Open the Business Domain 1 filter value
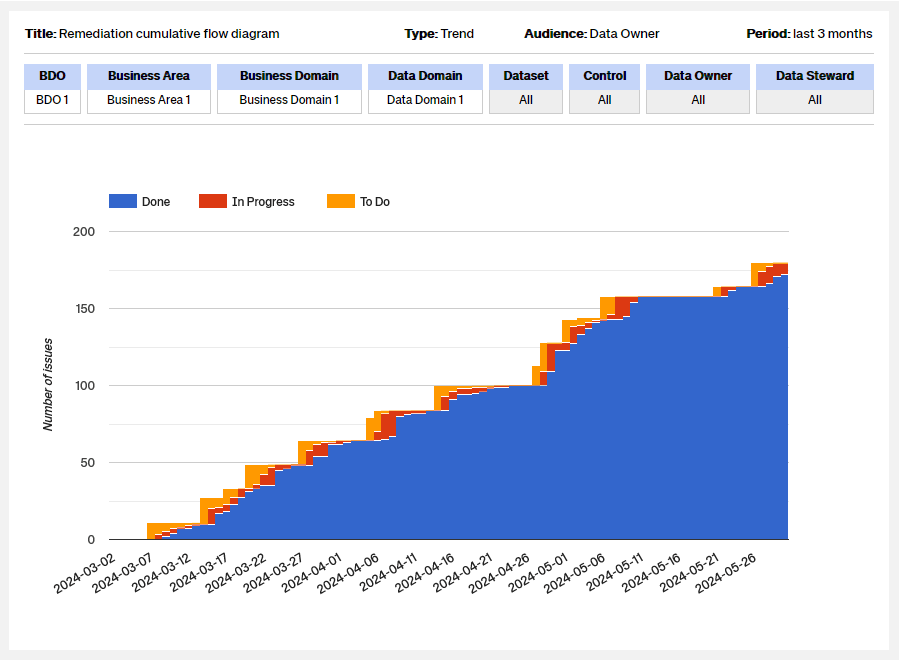This screenshot has width=899, height=660. pos(289,100)
